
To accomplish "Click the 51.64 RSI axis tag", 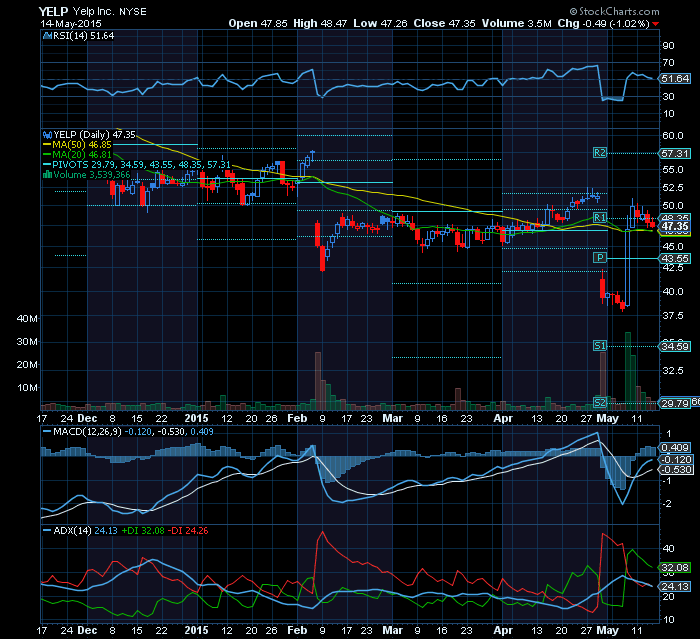I will tap(675, 79).
